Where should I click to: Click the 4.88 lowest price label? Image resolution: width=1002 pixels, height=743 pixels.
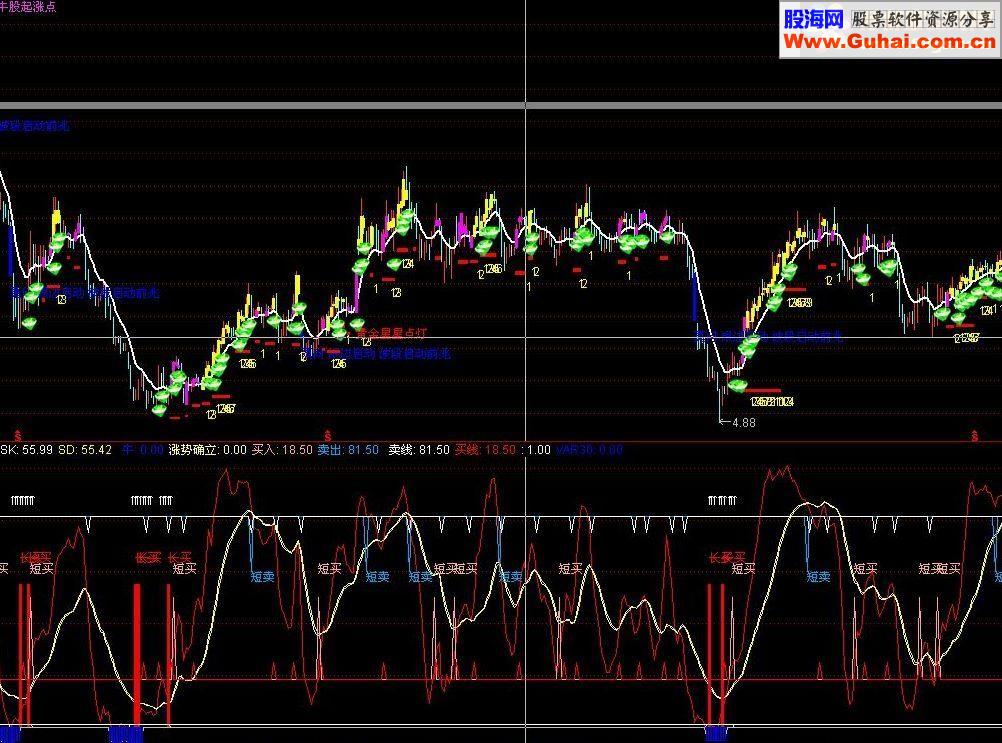coord(744,422)
